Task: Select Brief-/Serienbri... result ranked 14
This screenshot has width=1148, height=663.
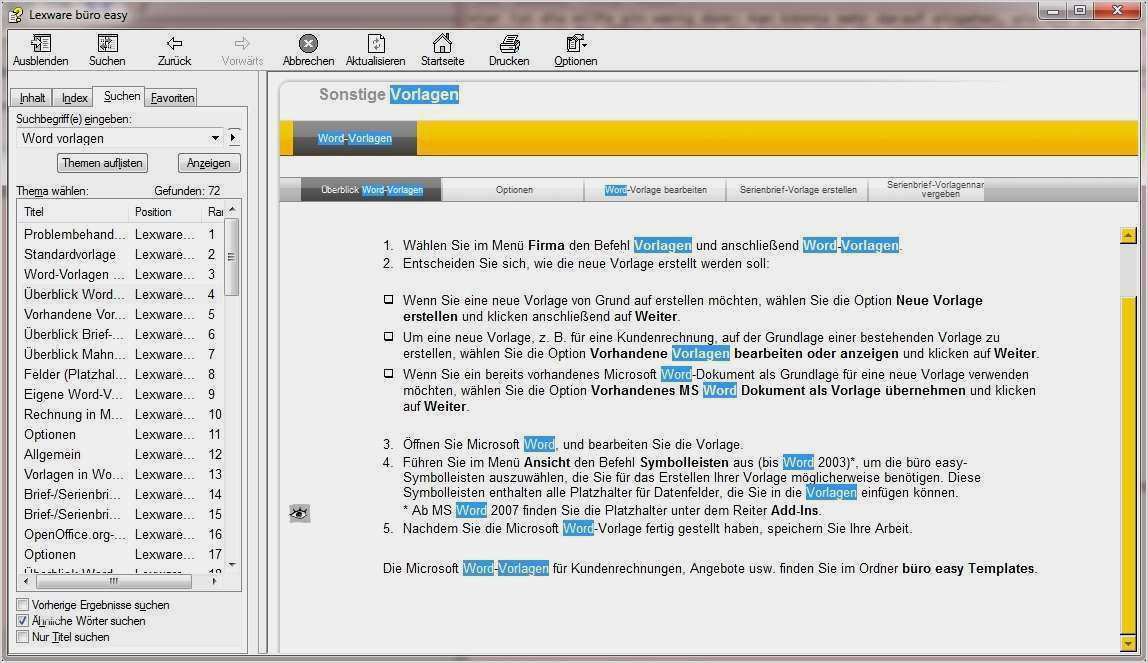Action: coord(122,495)
